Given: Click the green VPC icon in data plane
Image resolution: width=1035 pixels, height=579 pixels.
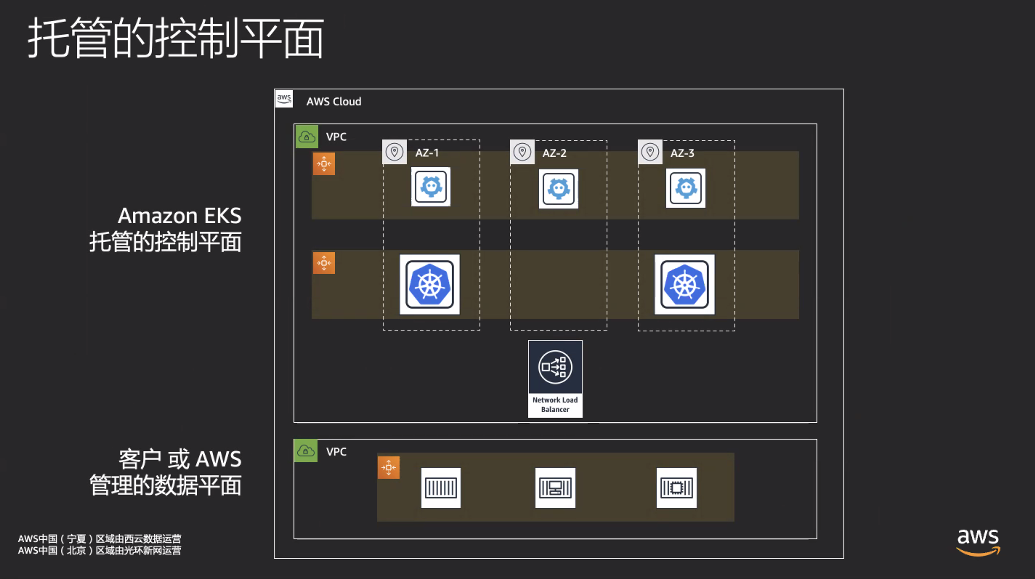Looking at the screenshot, I should tap(306, 451).
